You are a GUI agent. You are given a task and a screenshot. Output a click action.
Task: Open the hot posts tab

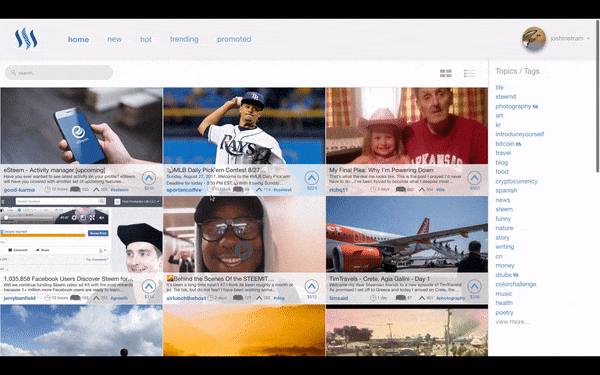pyautogui.click(x=146, y=39)
